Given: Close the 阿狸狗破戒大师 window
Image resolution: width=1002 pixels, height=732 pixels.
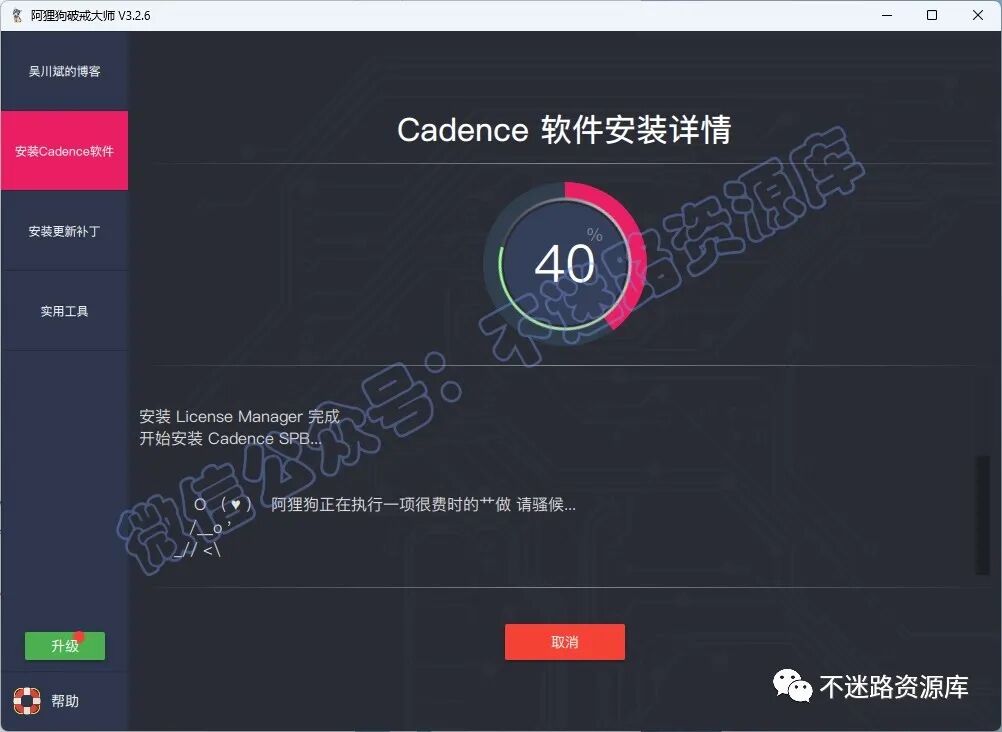Looking at the screenshot, I should [978, 15].
